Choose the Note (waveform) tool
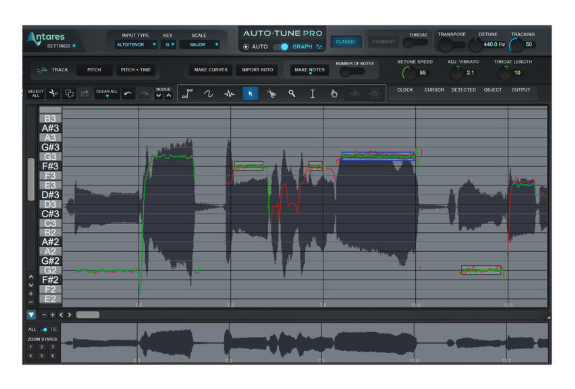 coord(230,94)
